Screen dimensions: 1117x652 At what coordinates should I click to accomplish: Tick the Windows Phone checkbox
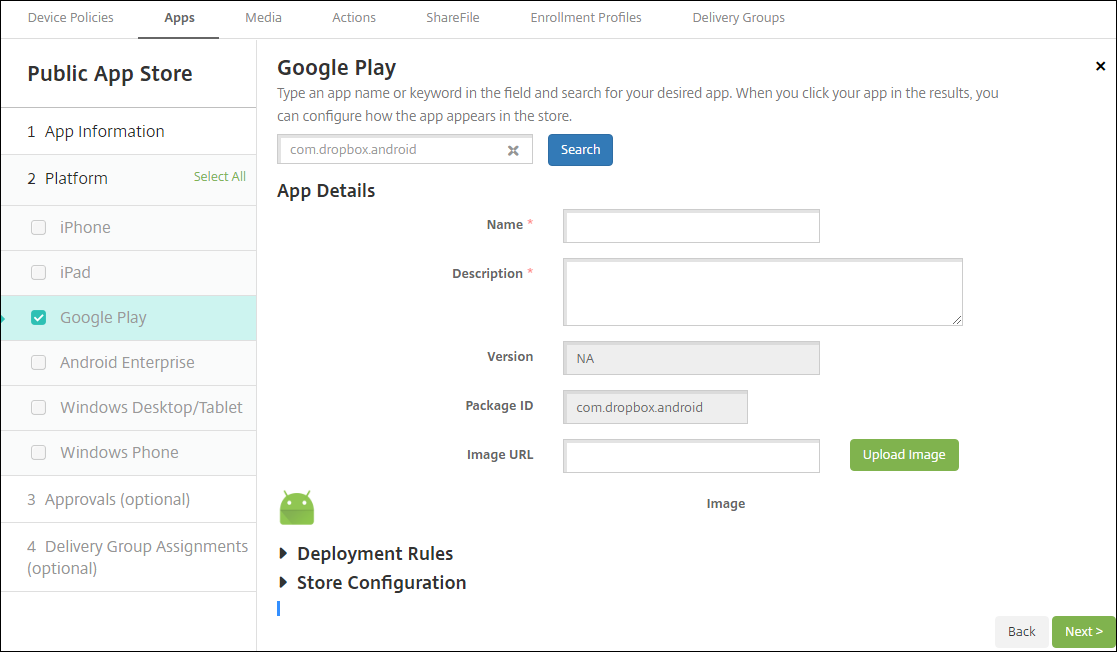click(39, 452)
